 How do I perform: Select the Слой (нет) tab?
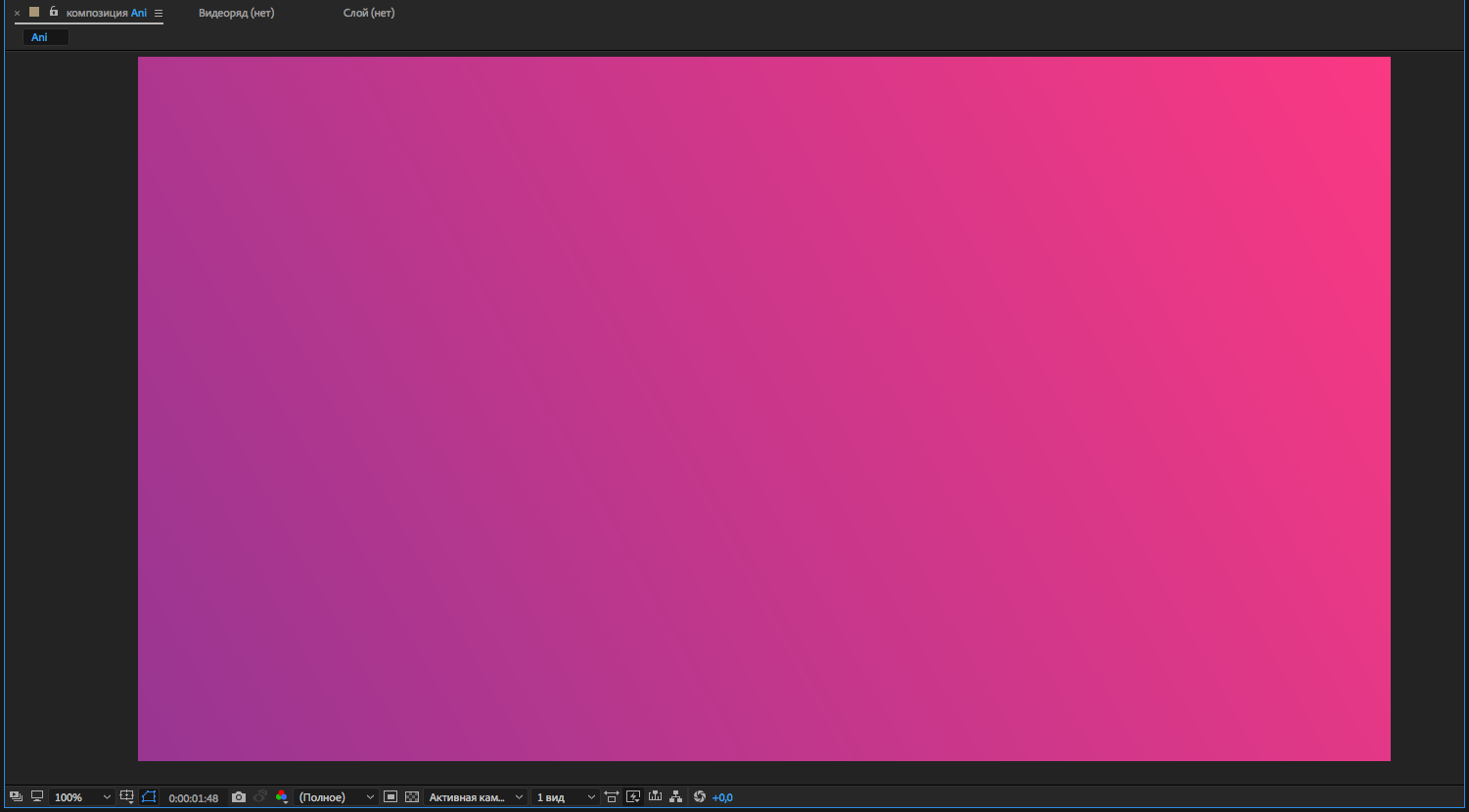pos(369,13)
